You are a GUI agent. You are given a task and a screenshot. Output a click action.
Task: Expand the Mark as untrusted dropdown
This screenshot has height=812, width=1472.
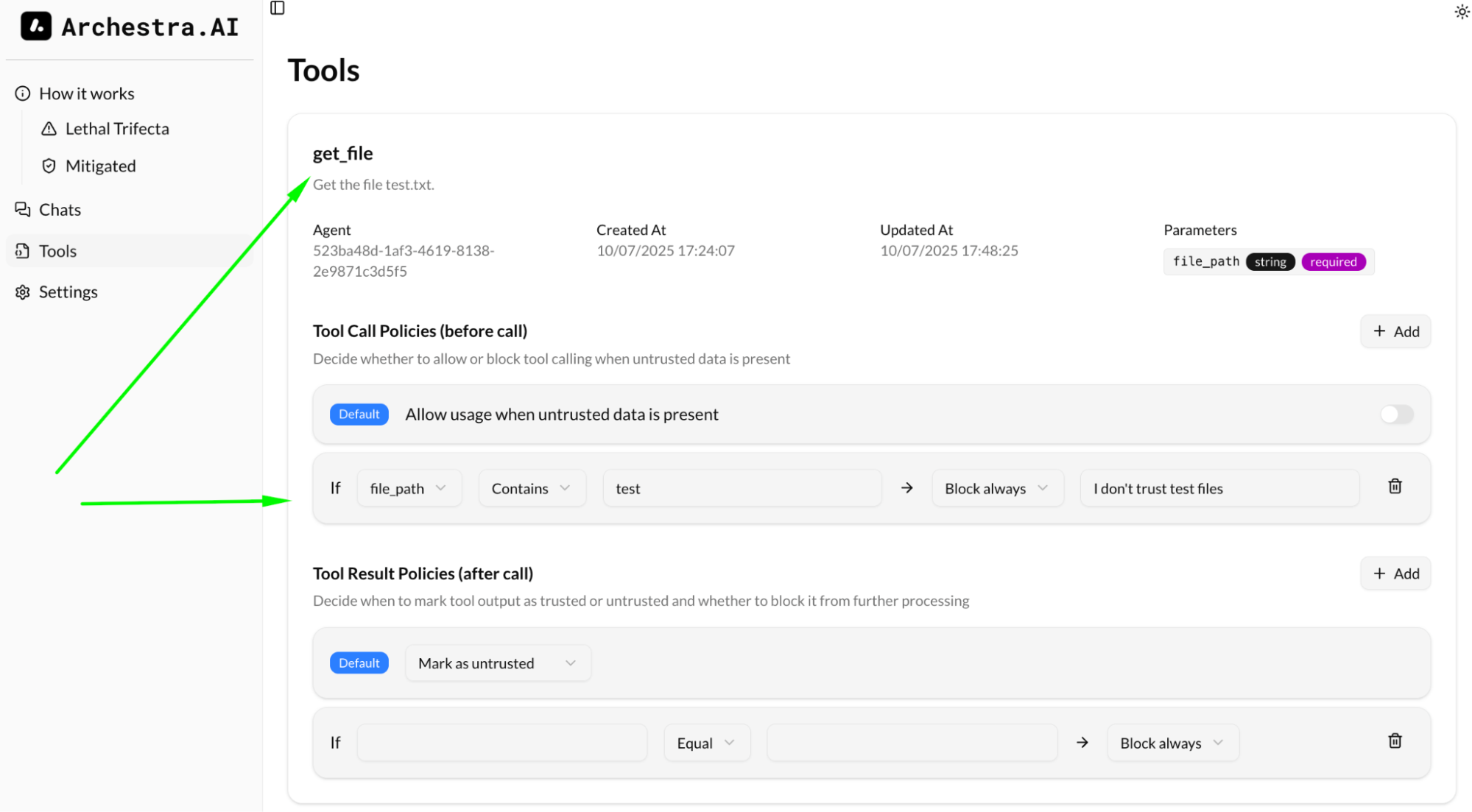click(498, 663)
